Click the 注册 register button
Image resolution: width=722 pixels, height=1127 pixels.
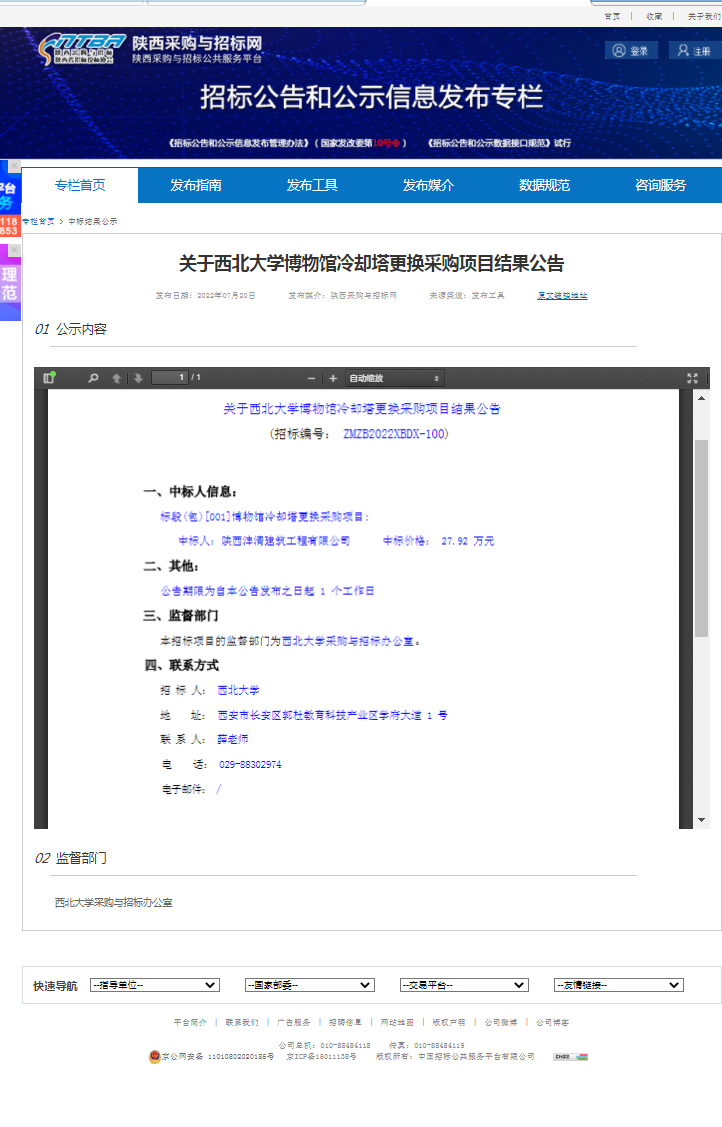click(693, 51)
